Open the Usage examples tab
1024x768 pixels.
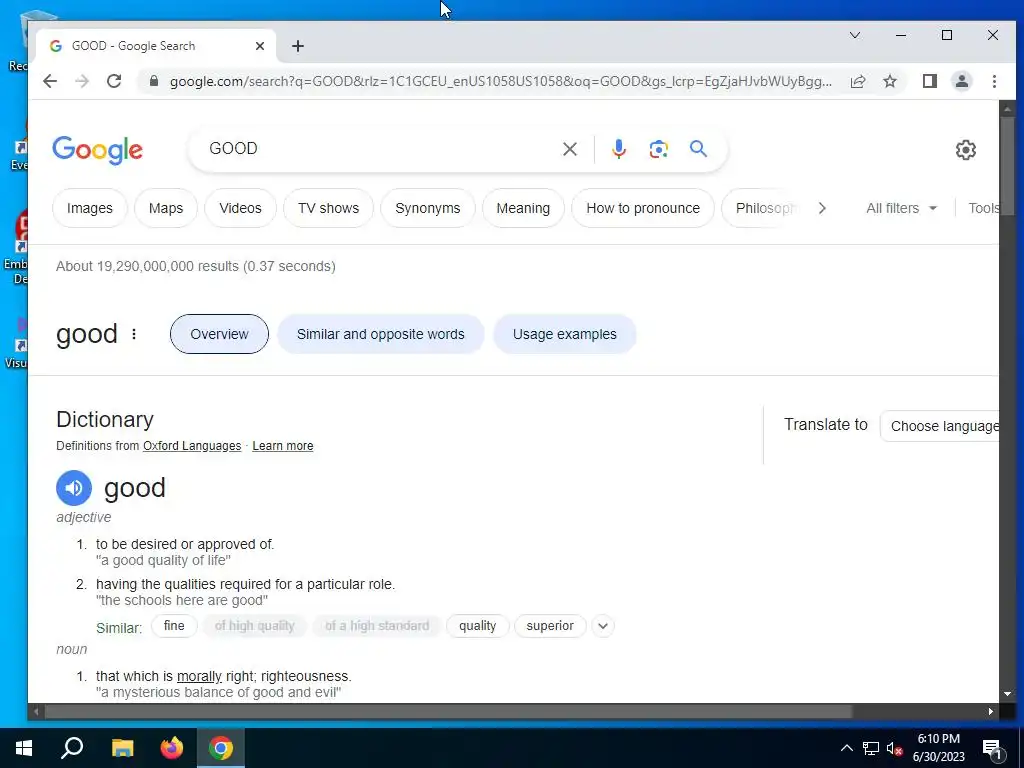(x=564, y=334)
